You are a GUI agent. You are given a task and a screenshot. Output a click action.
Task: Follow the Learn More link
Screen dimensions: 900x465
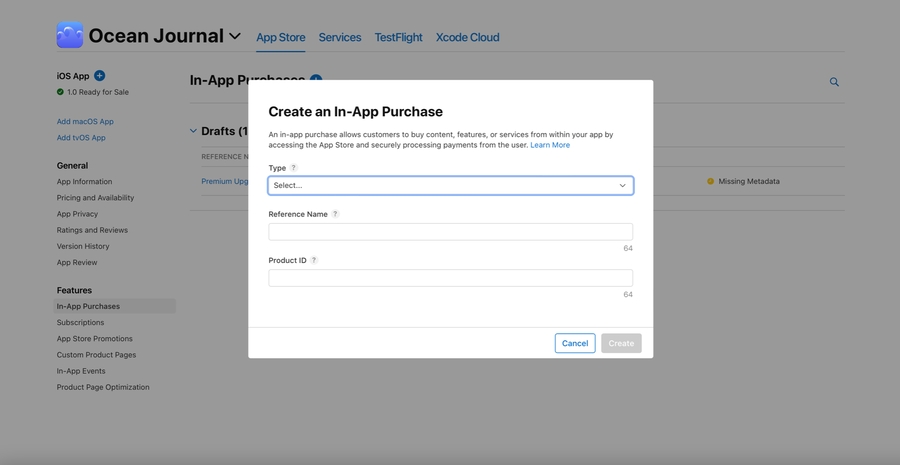tap(550, 145)
